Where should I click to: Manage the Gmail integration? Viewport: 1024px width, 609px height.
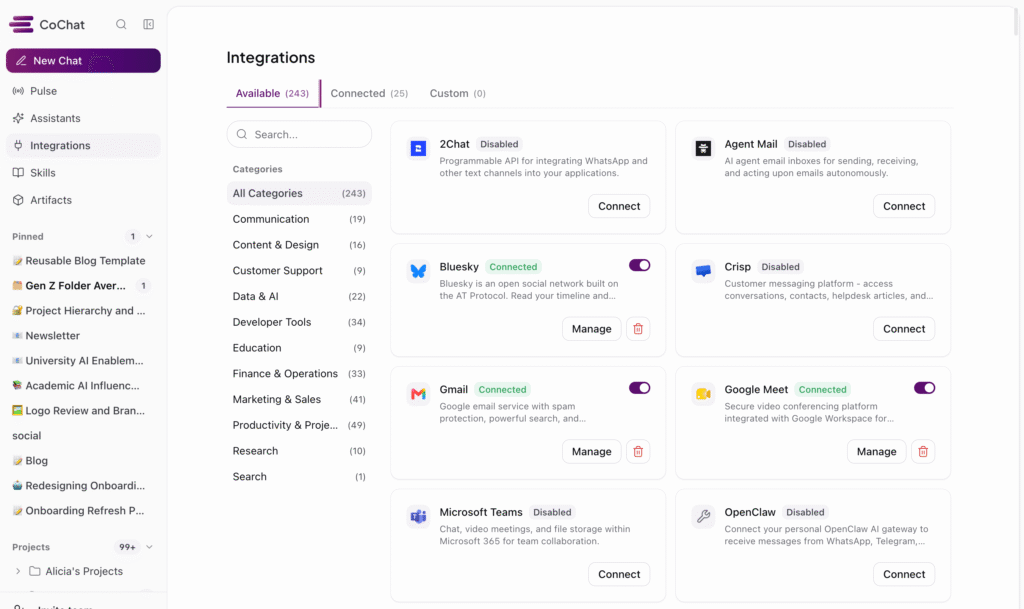pyautogui.click(x=591, y=452)
